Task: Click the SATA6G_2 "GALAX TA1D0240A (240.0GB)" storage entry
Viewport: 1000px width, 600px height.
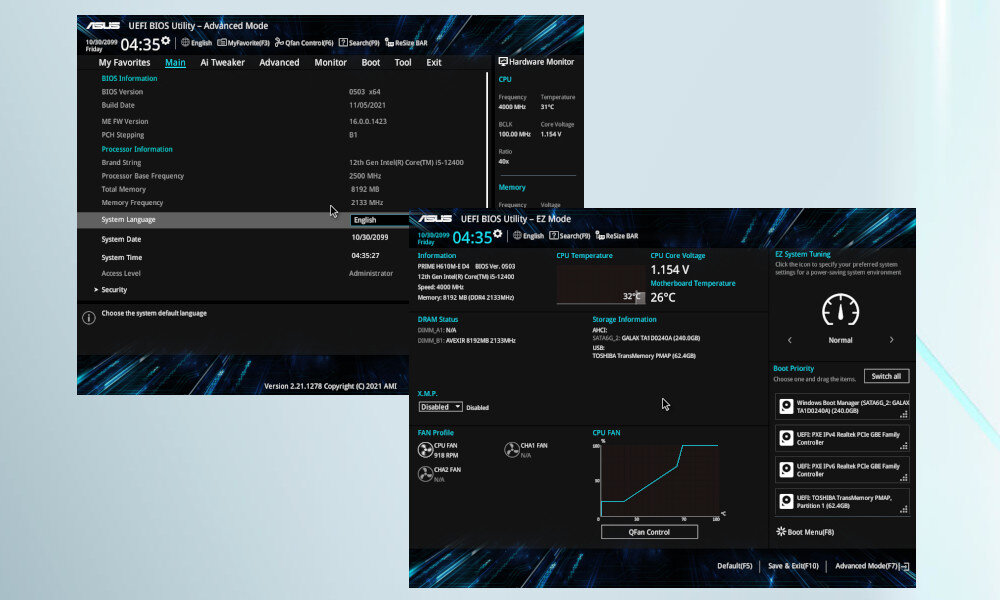Action: 661,338
